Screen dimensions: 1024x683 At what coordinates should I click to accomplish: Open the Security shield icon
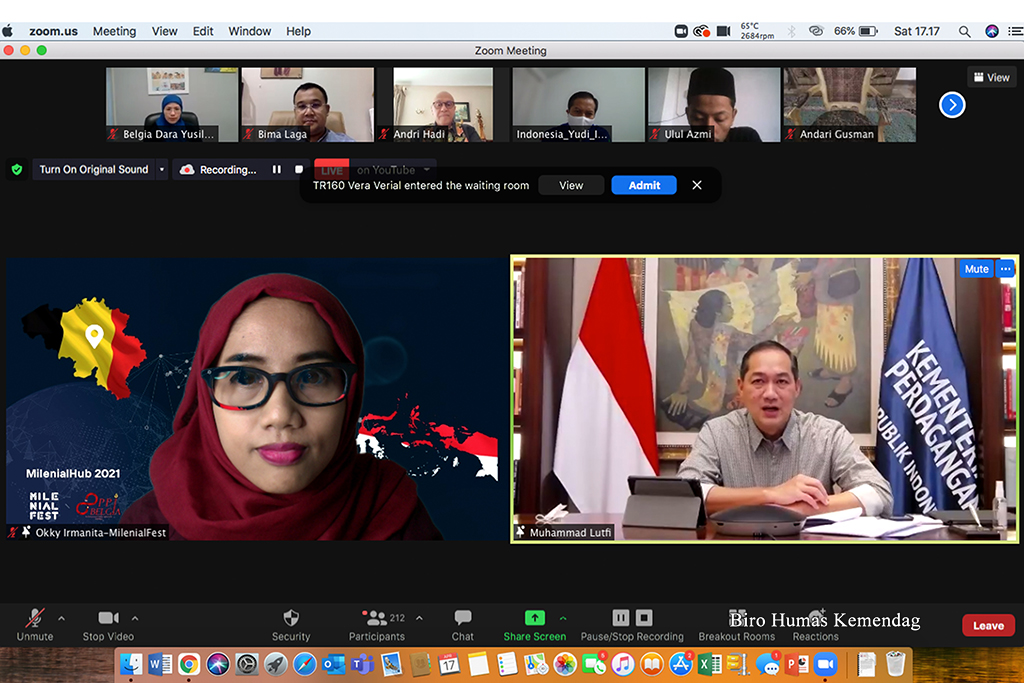[x=291, y=618]
